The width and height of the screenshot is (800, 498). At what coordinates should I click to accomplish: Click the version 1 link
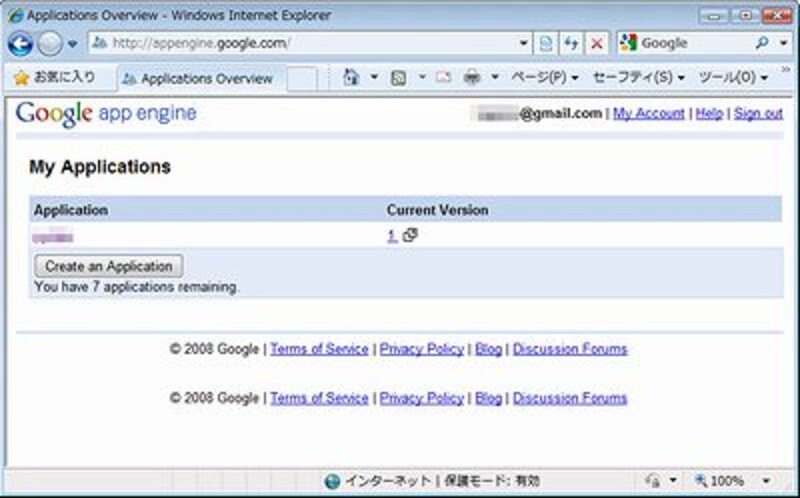coord(392,236)
